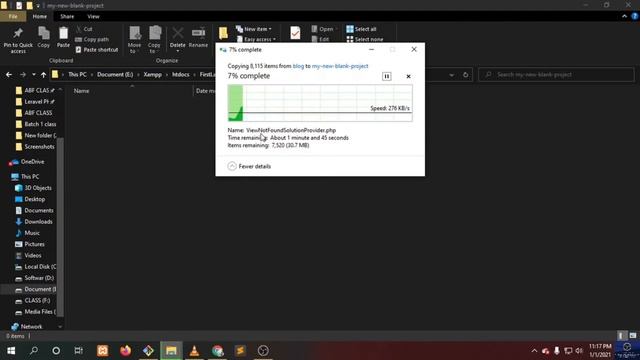Select This PC in navigation pane
This screenshot has height=360, width=640.
[x=25, y=176]
